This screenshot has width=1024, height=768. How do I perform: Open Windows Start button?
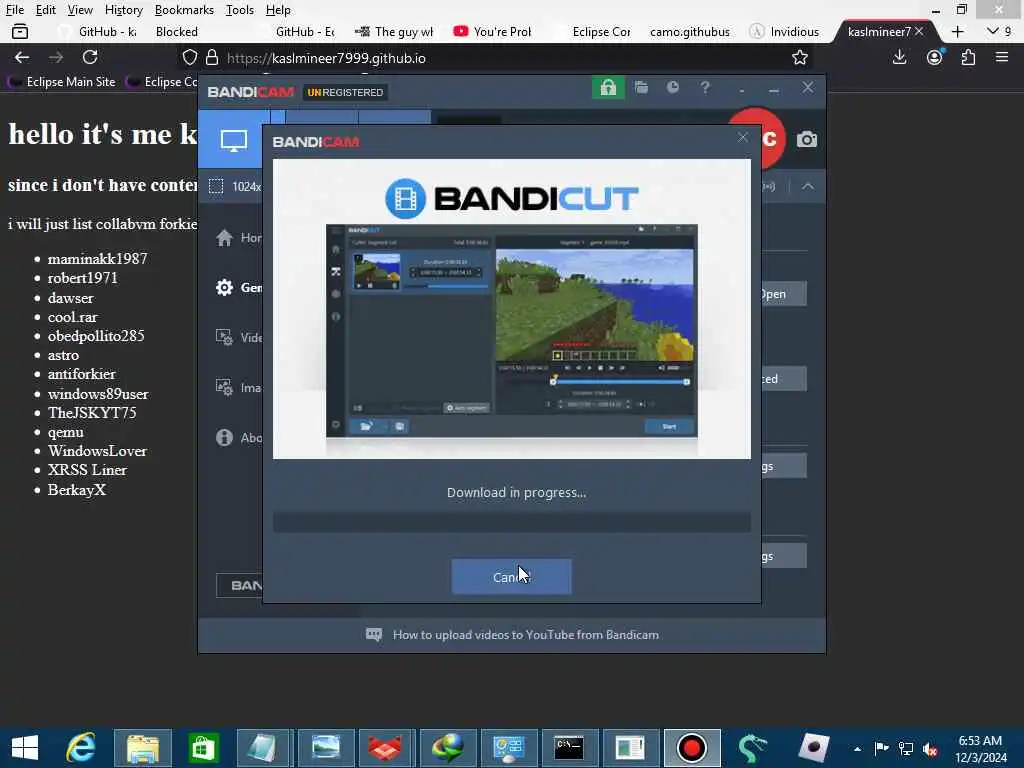25,748
